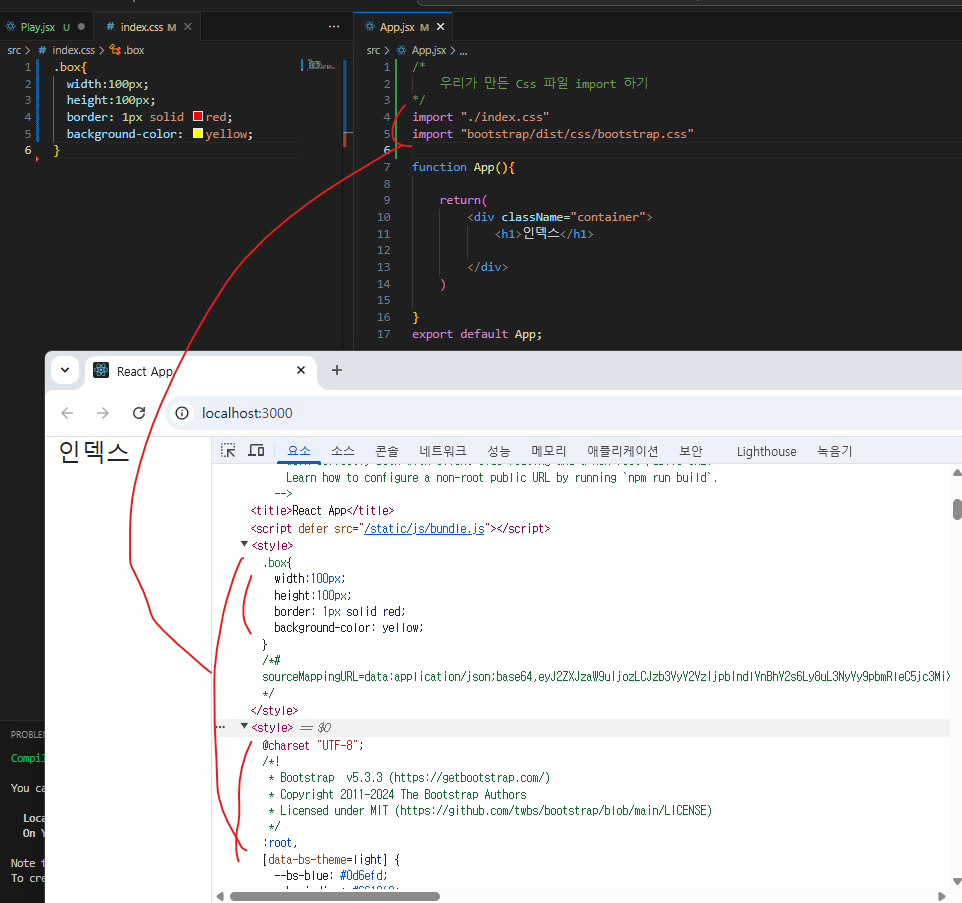Click the minimap in index.css editor
The height and width of the screenshot is (903, 962).
pos(321,65)
